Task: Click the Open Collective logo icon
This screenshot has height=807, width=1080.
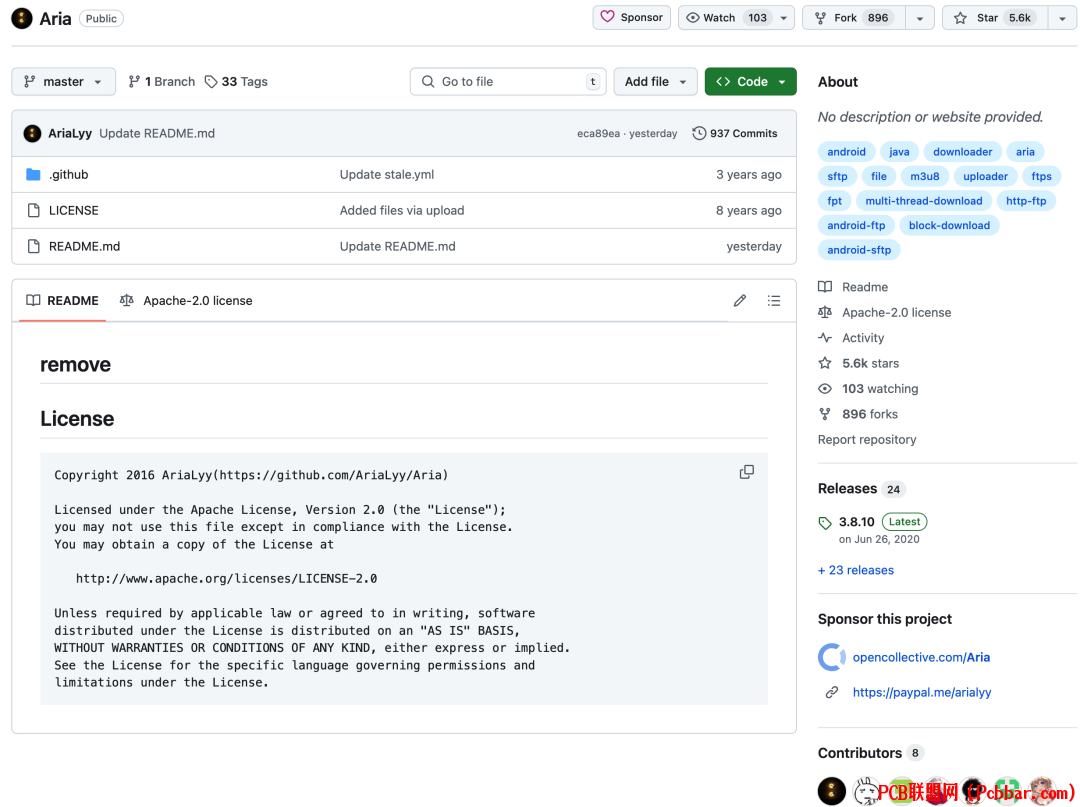Action: 832,658
